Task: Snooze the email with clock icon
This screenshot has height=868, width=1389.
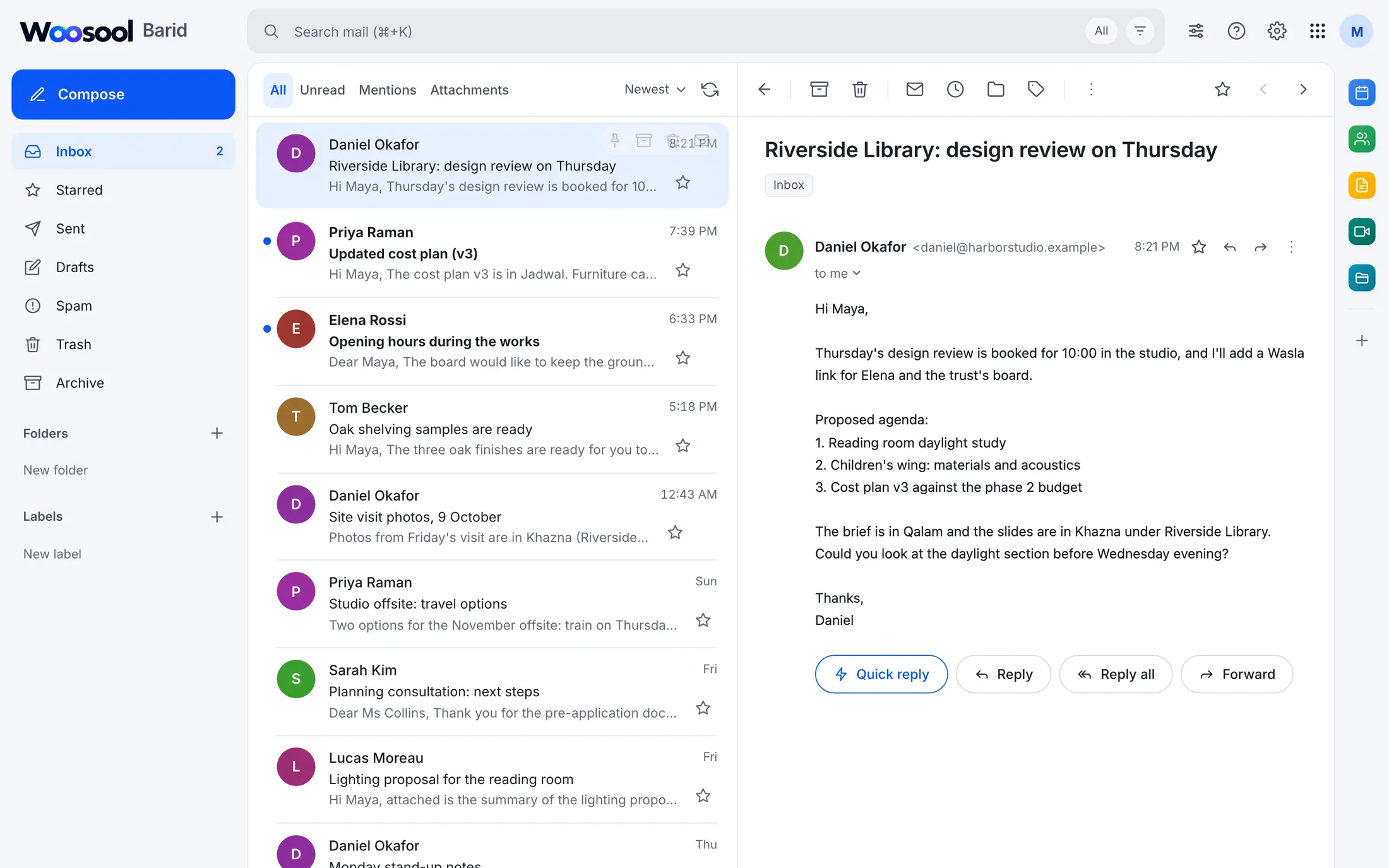Action: [x=955, y=89]
